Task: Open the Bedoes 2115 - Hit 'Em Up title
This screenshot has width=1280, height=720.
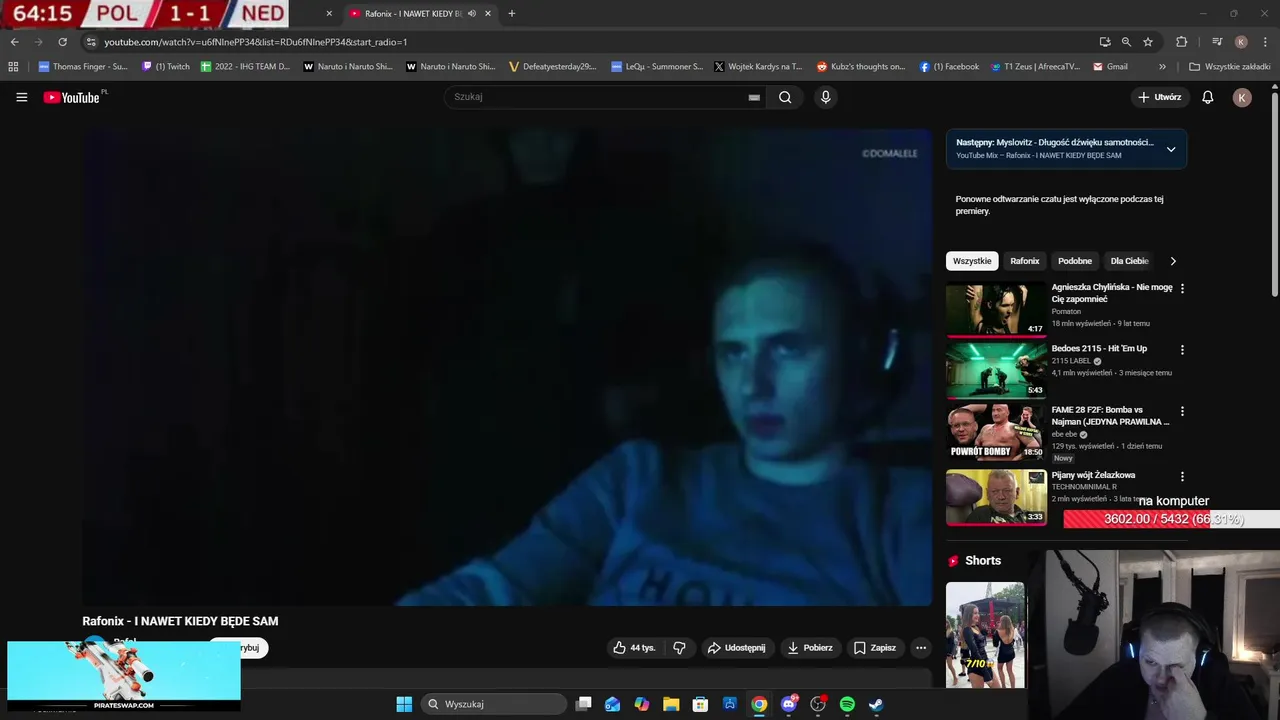Action: click(x=1099, y=349)
